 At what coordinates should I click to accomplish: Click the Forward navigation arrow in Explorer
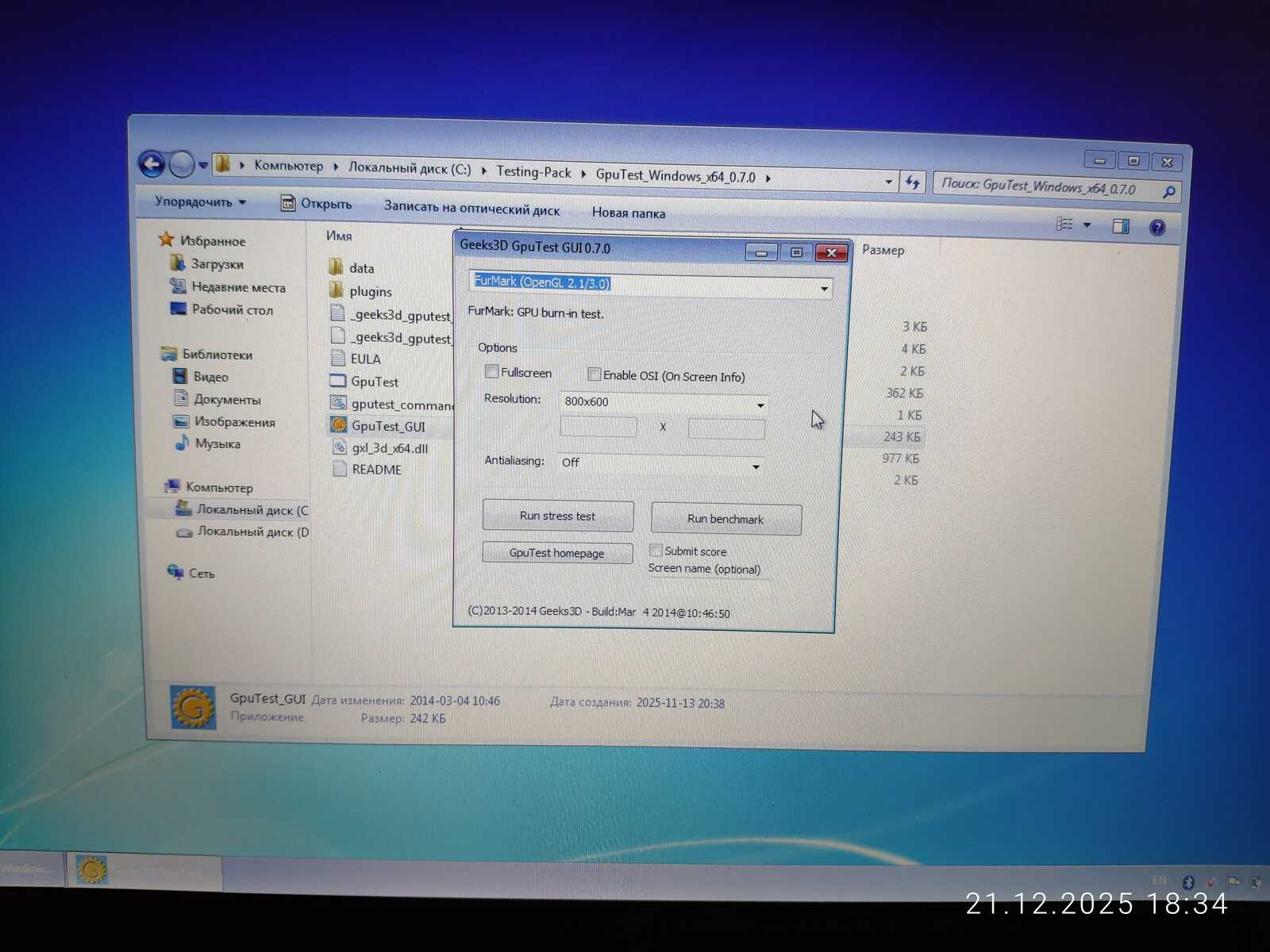tap(182, 165)
